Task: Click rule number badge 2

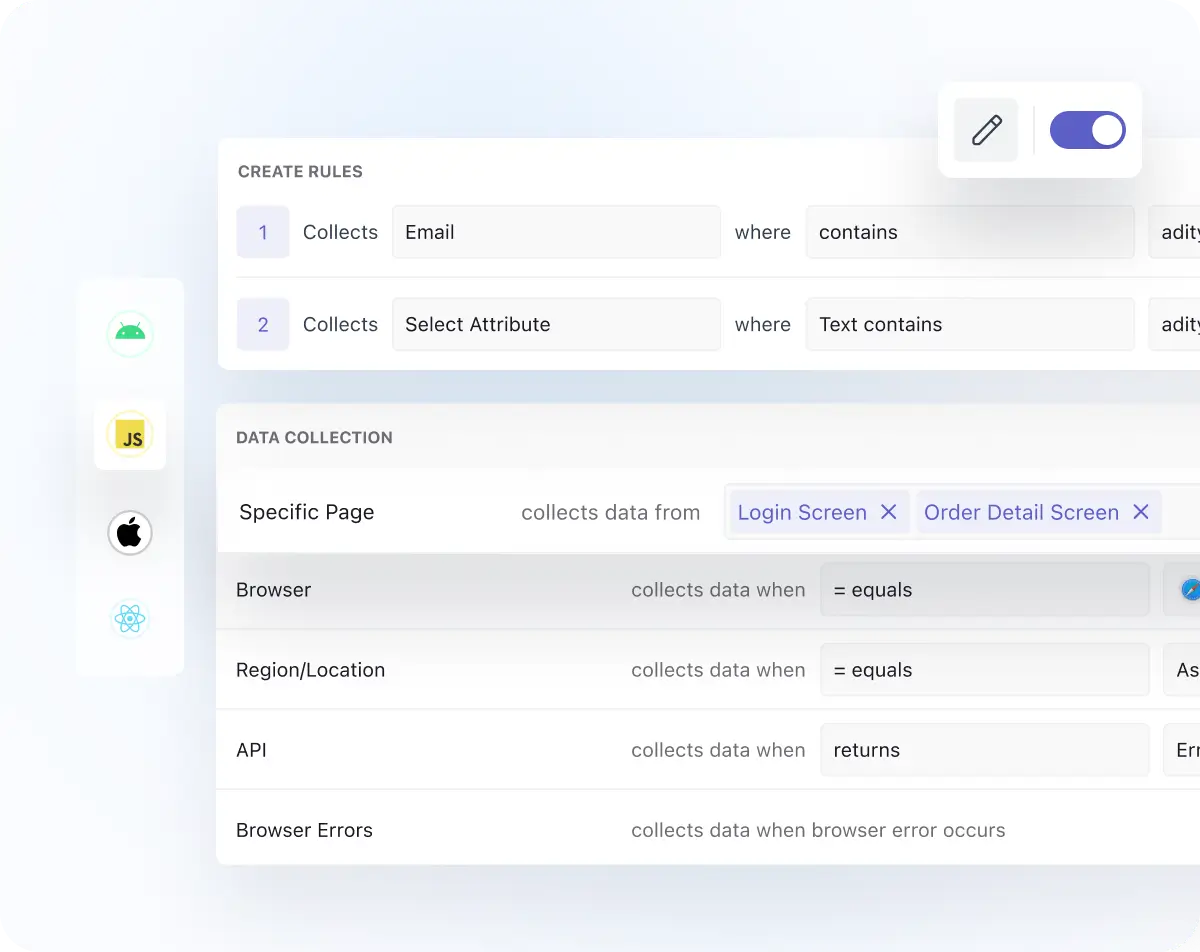Action: 262,324
